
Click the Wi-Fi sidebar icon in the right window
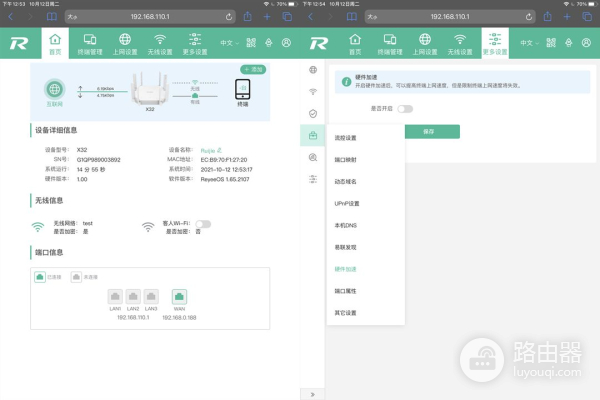point(313,91)
